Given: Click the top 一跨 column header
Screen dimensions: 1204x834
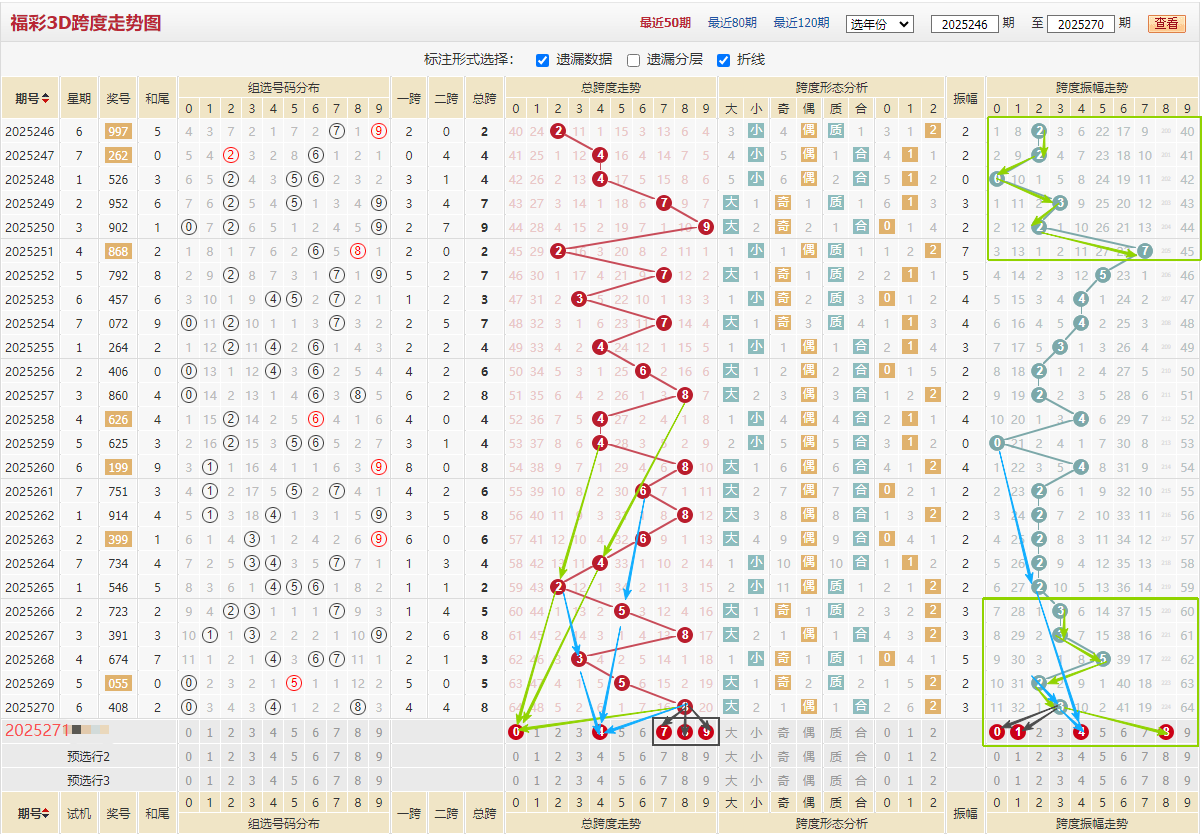Looking at the screenshot, I should (x=409, y=99).
